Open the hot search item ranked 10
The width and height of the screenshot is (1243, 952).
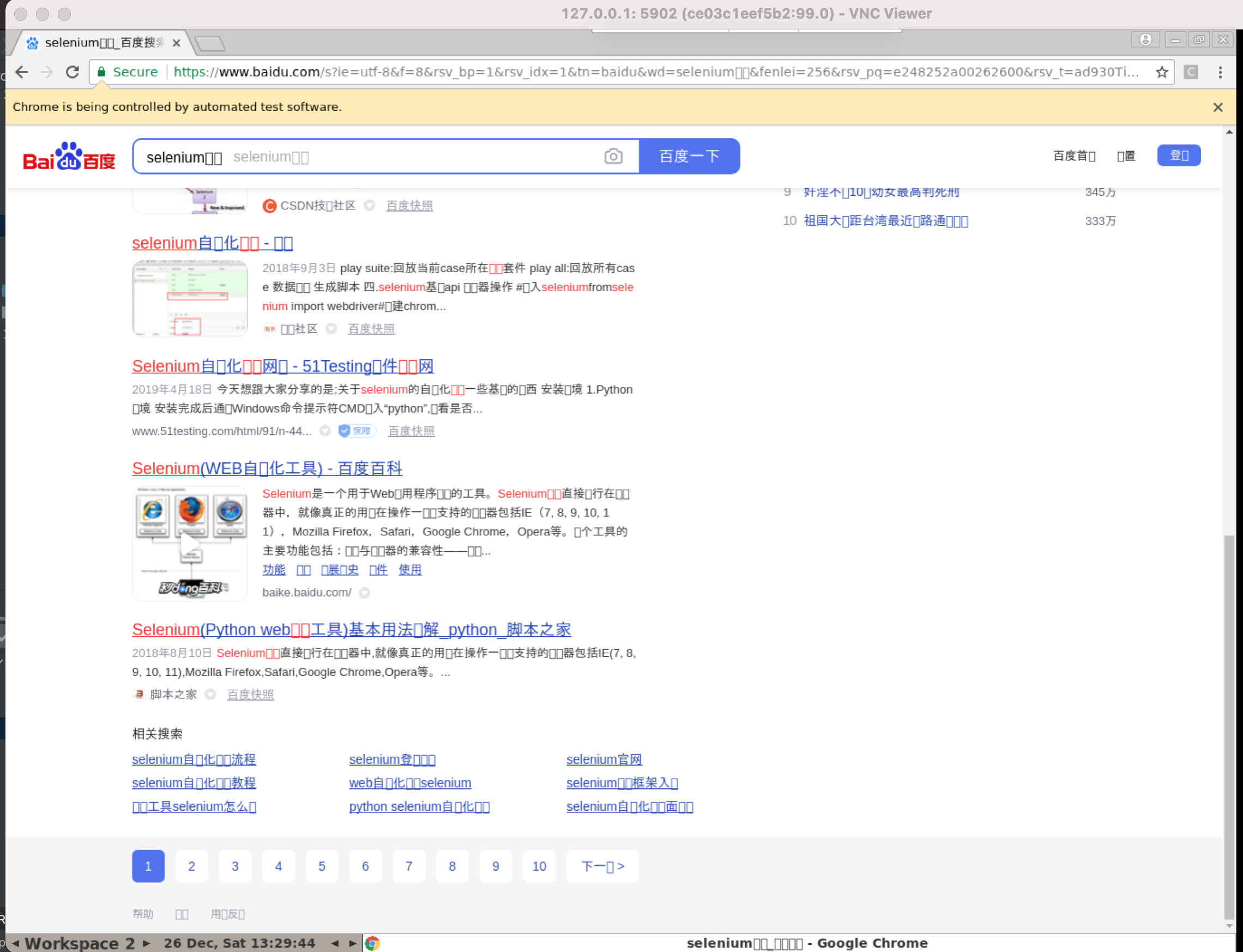click(x=886, y=221)
